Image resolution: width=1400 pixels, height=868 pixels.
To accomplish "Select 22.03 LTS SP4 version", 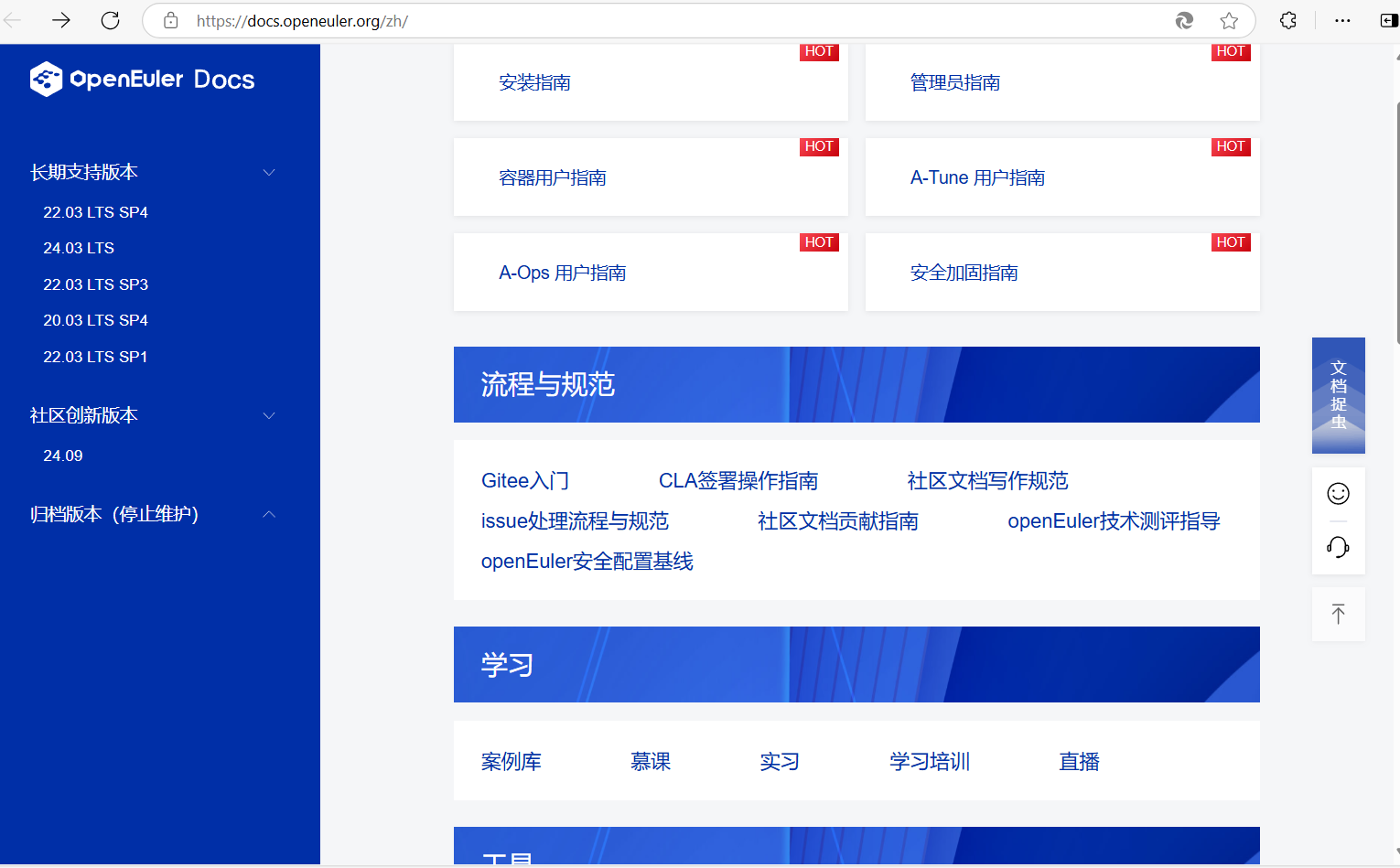I will tap(95, 212).
